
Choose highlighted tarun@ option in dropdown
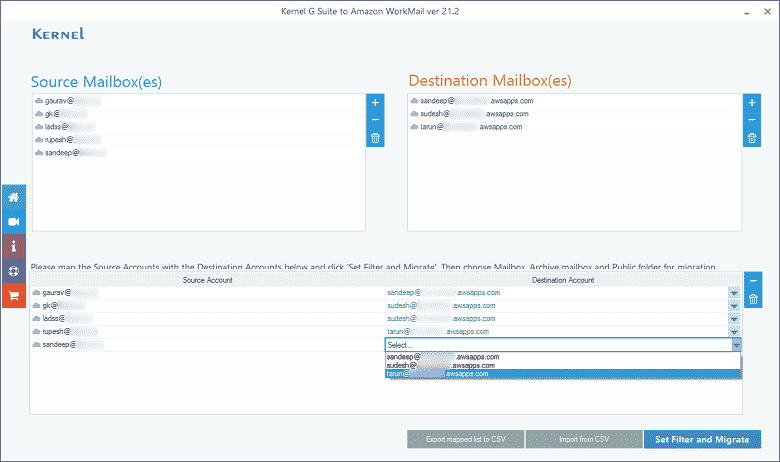tap(563, 373)
